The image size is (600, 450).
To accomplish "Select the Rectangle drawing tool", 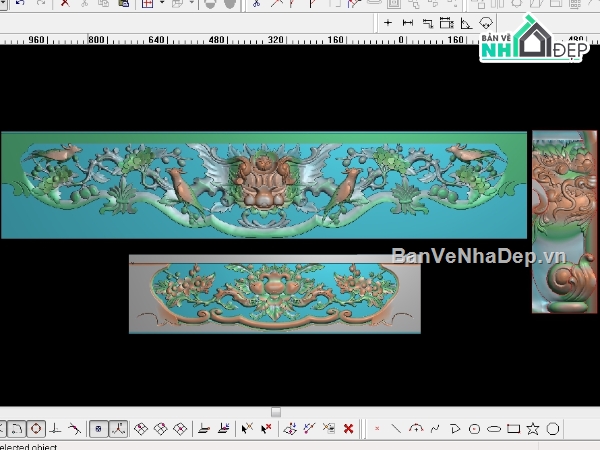I will coord(514,429).
